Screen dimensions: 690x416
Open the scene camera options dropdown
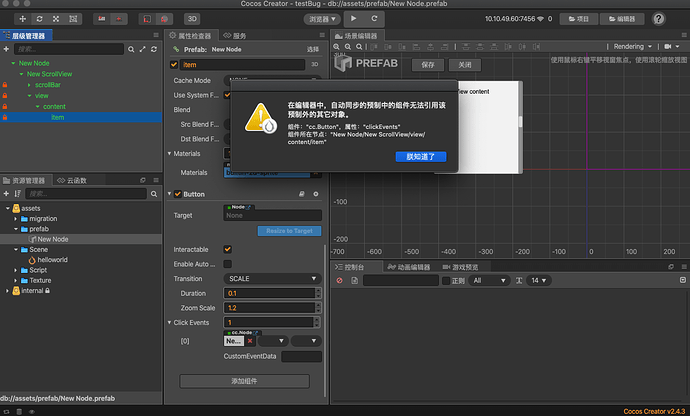672,47
